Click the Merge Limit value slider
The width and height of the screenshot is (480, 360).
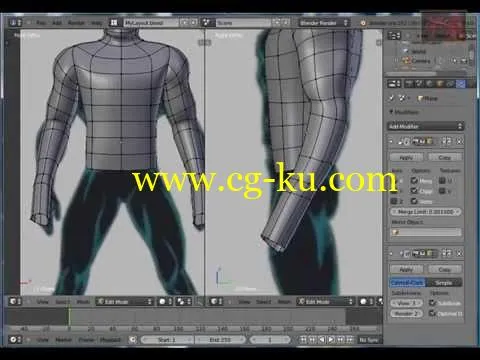[x=426, y=212]
